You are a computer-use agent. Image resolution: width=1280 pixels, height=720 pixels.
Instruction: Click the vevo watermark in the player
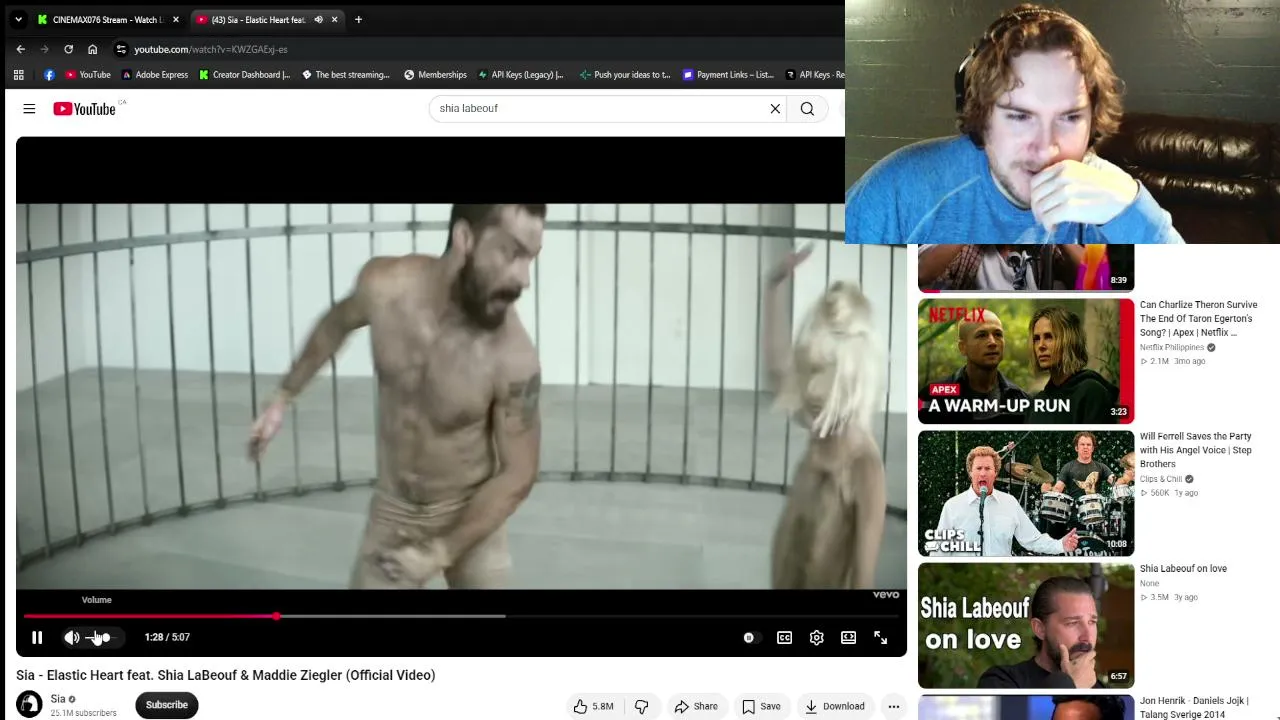886,594
